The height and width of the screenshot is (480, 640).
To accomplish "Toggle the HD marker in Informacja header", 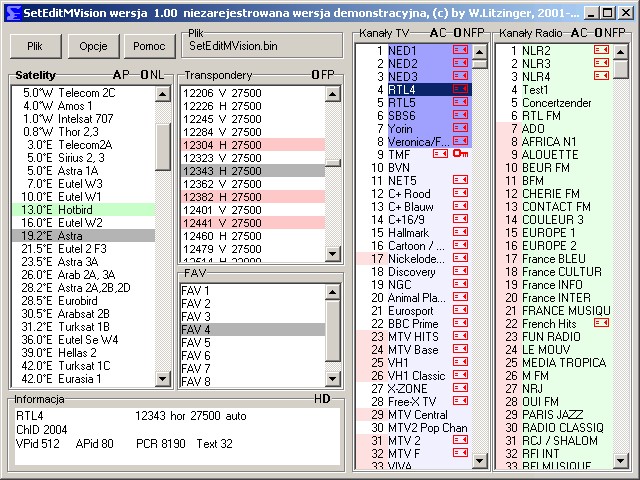I will click(321, 399).
